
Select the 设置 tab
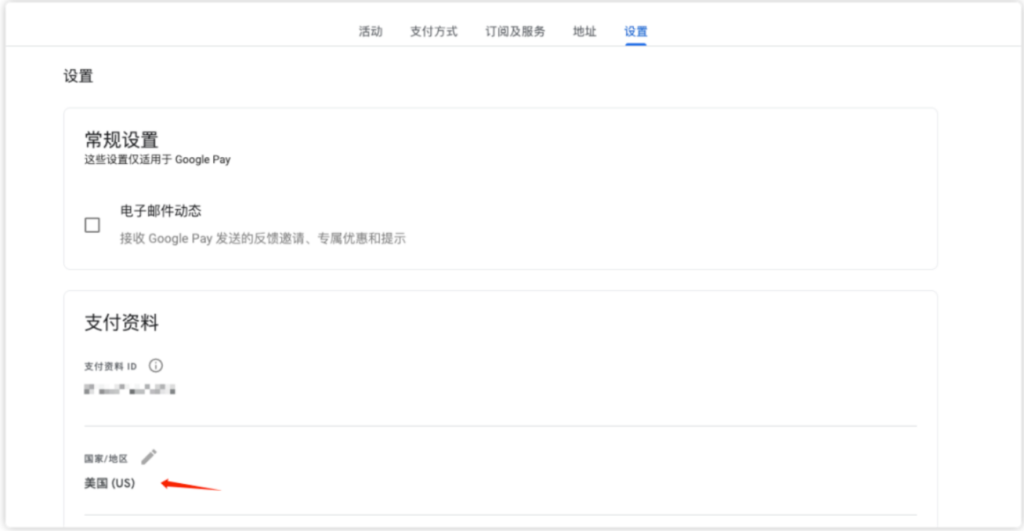pyautogui.click(x=635, y=31)
